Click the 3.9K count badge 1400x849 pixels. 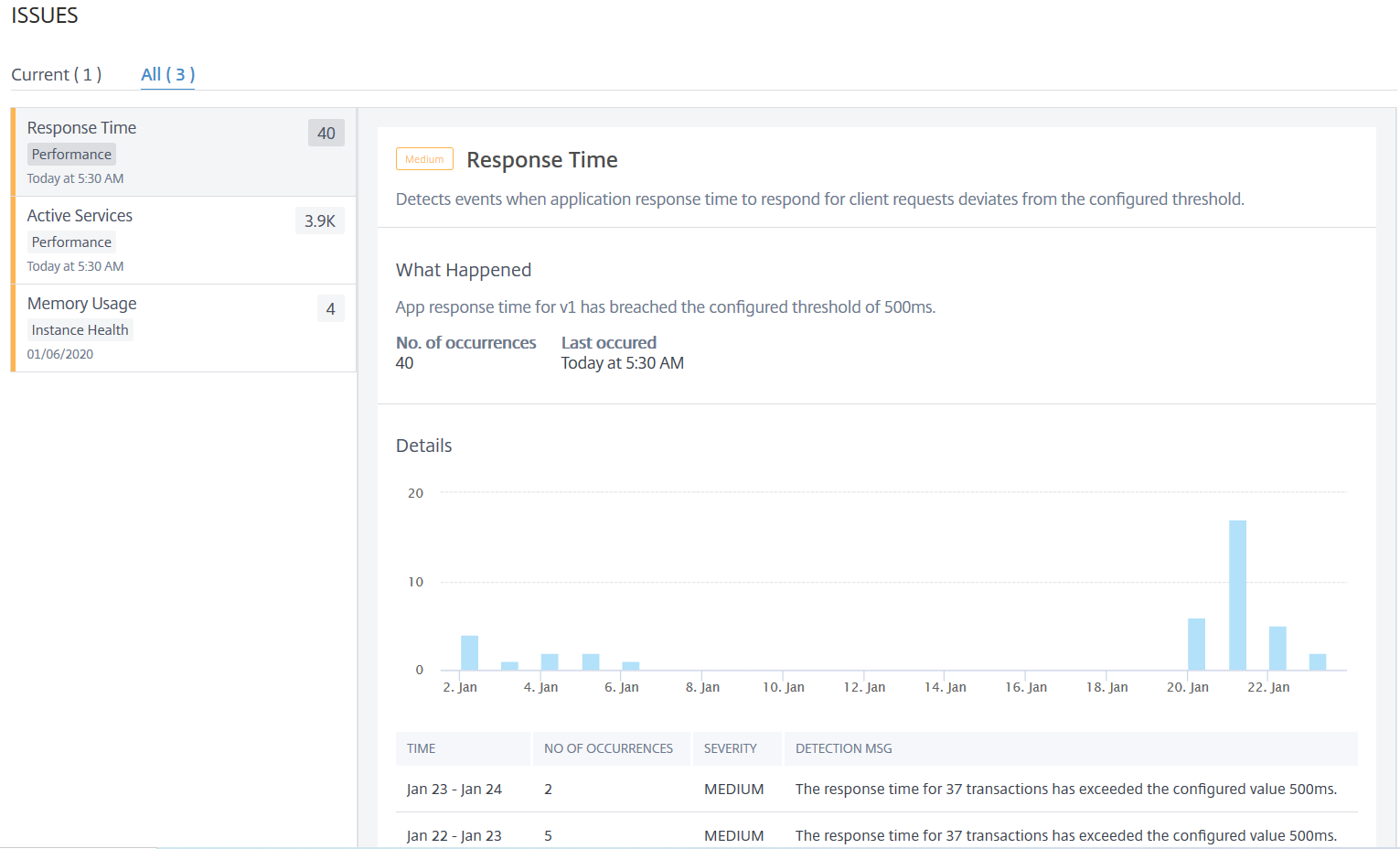[320, 220]
